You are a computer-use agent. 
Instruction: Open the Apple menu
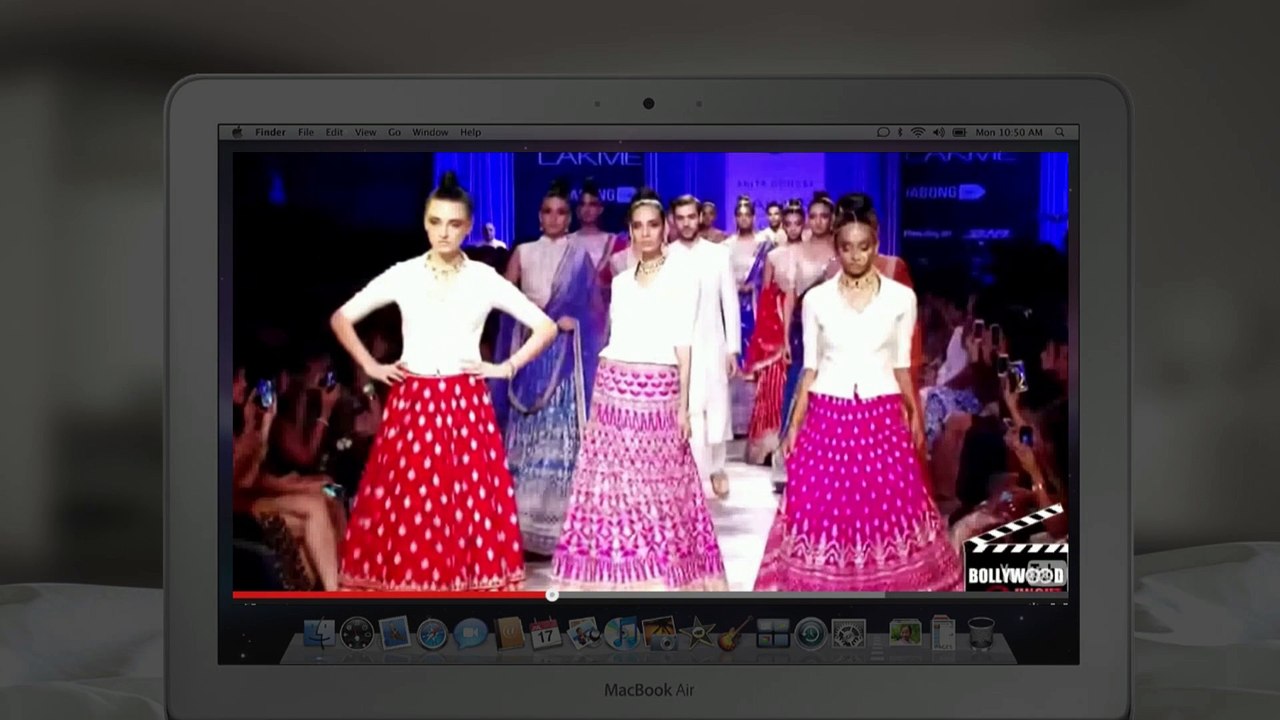tap(237, 132)
